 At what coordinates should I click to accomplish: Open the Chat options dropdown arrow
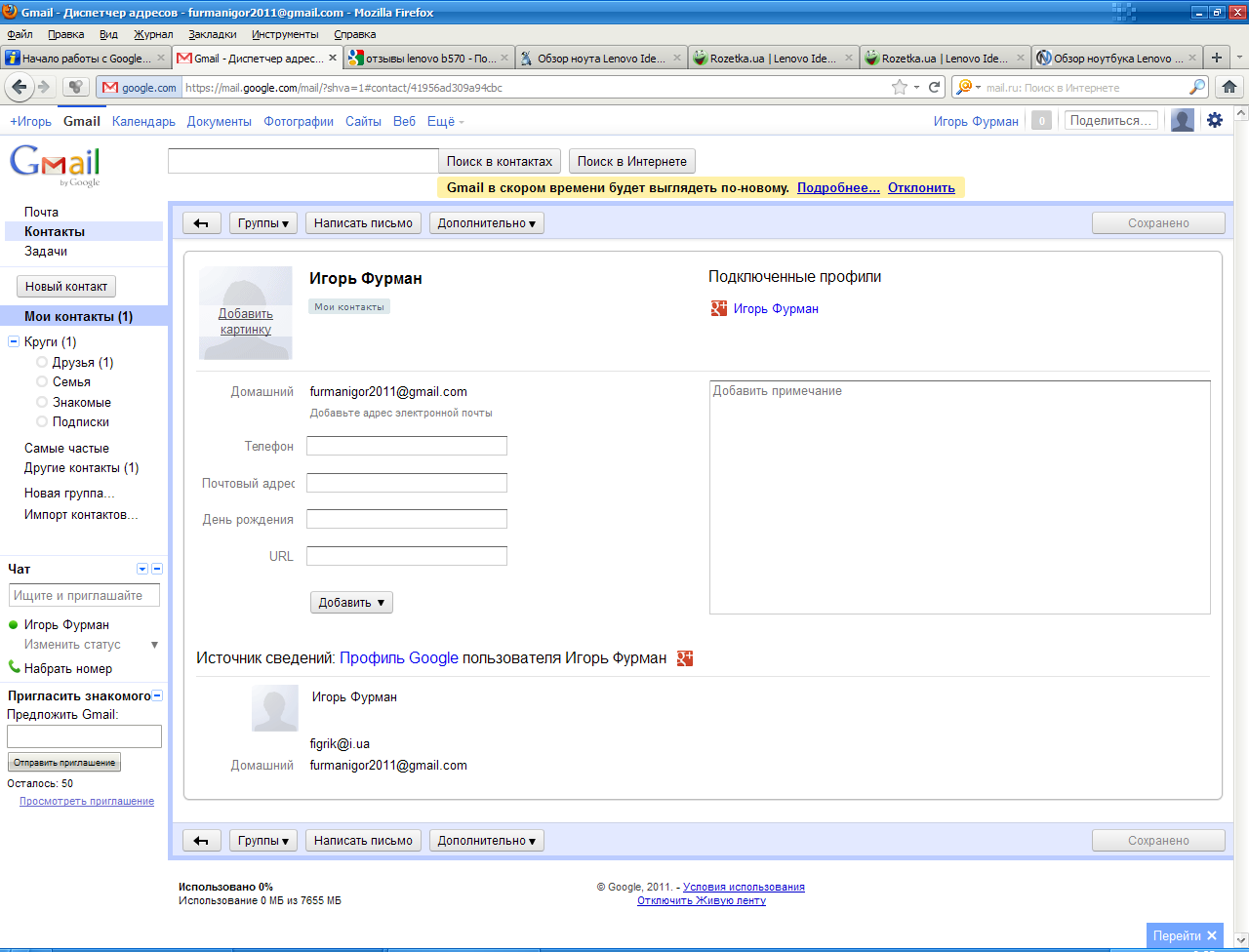pyautogui.click(x=142, y=569)
